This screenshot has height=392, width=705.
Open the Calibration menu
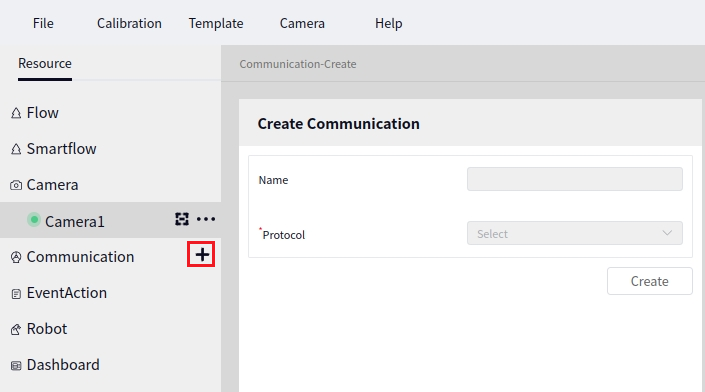coord(129,23)
